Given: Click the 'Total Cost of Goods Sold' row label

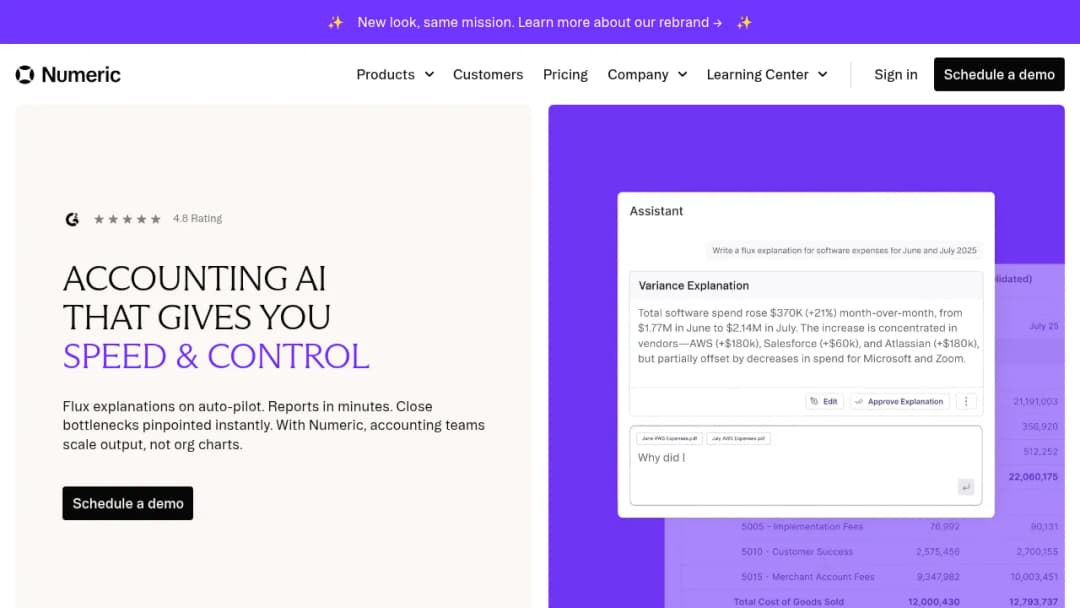Looking at the screenshot, I should (789, 602).
